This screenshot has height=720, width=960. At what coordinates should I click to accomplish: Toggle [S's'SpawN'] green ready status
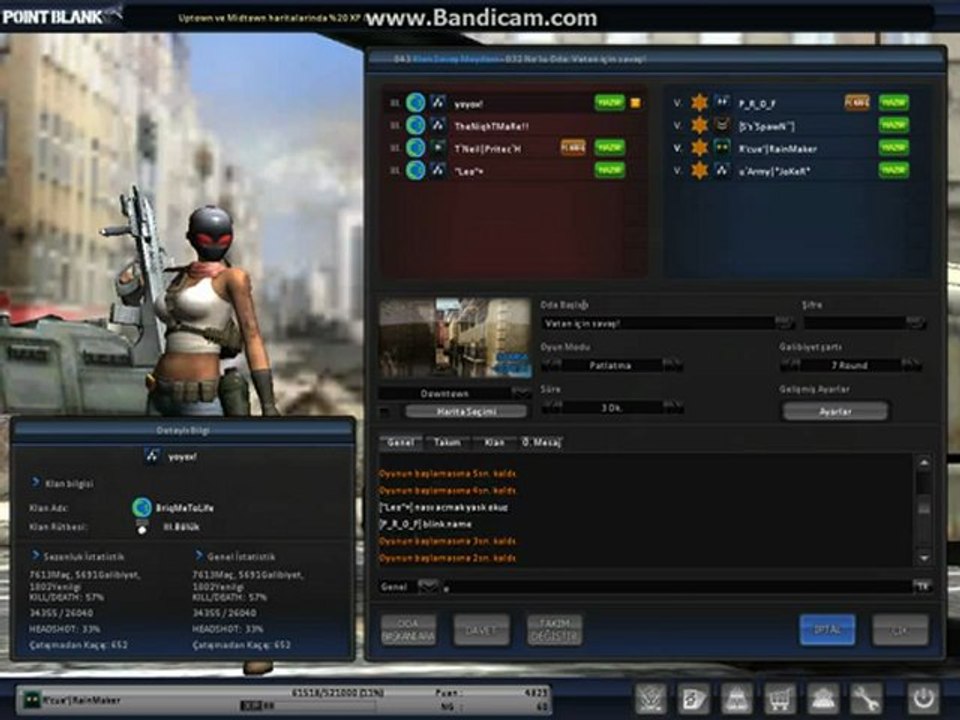coord(894,125)
